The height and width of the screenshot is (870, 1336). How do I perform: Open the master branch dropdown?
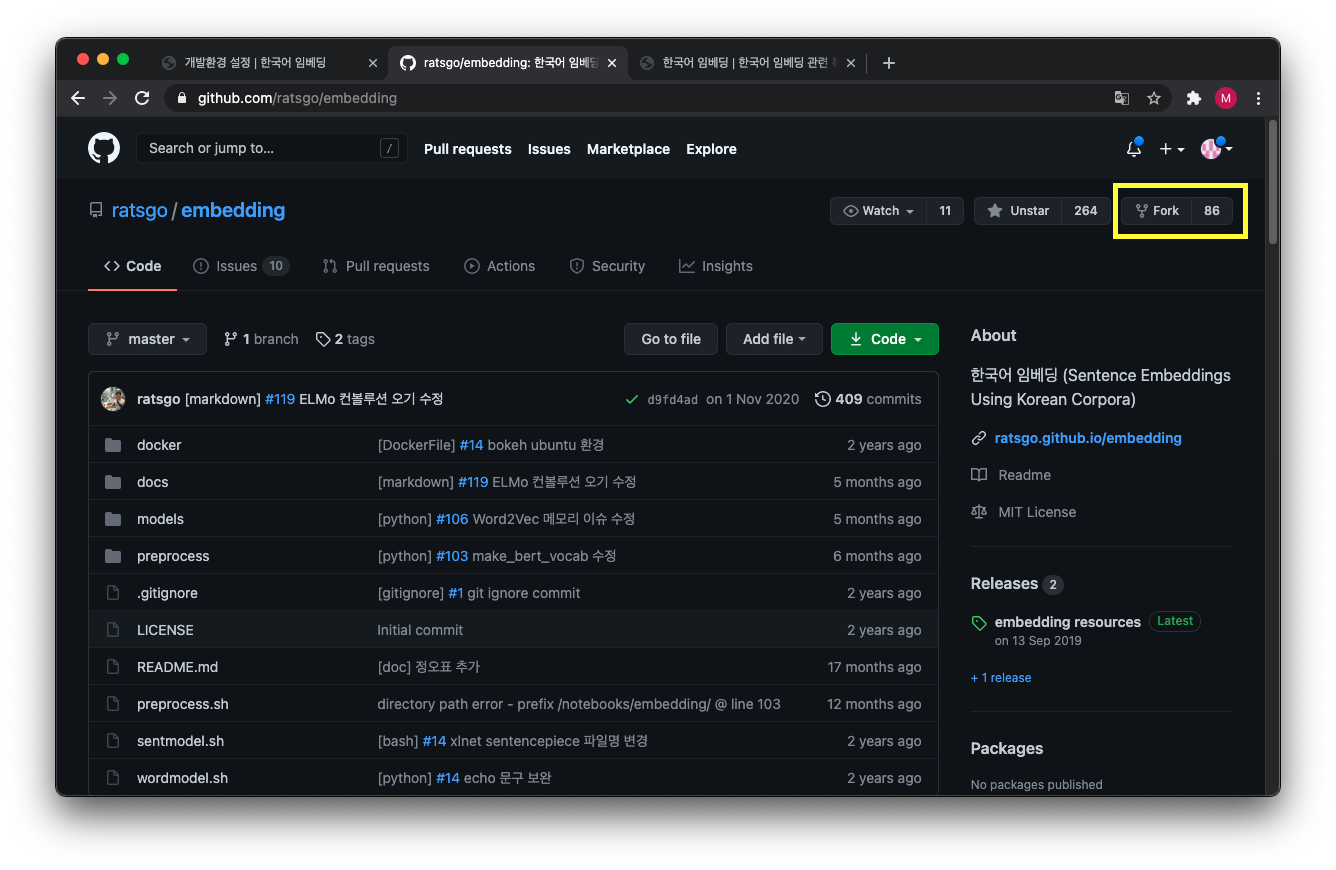click(x=147, y=339)
